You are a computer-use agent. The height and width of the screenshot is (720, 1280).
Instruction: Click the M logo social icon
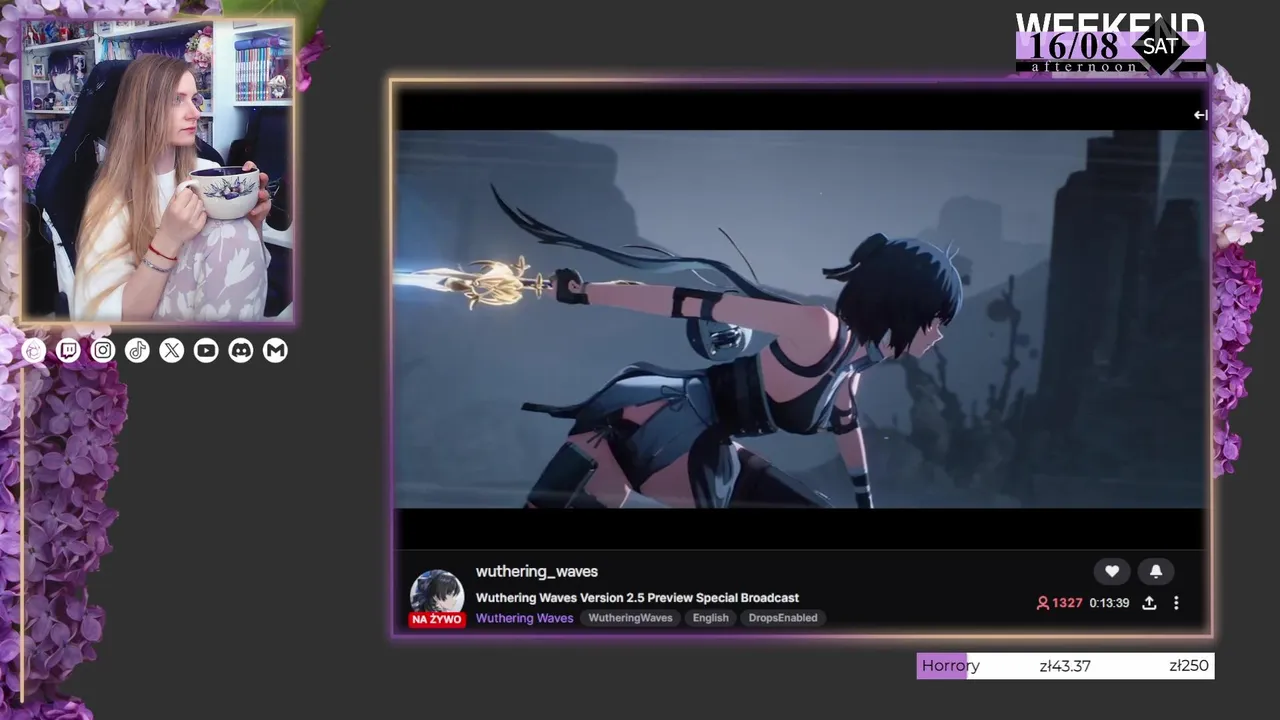tap(275, 350)
